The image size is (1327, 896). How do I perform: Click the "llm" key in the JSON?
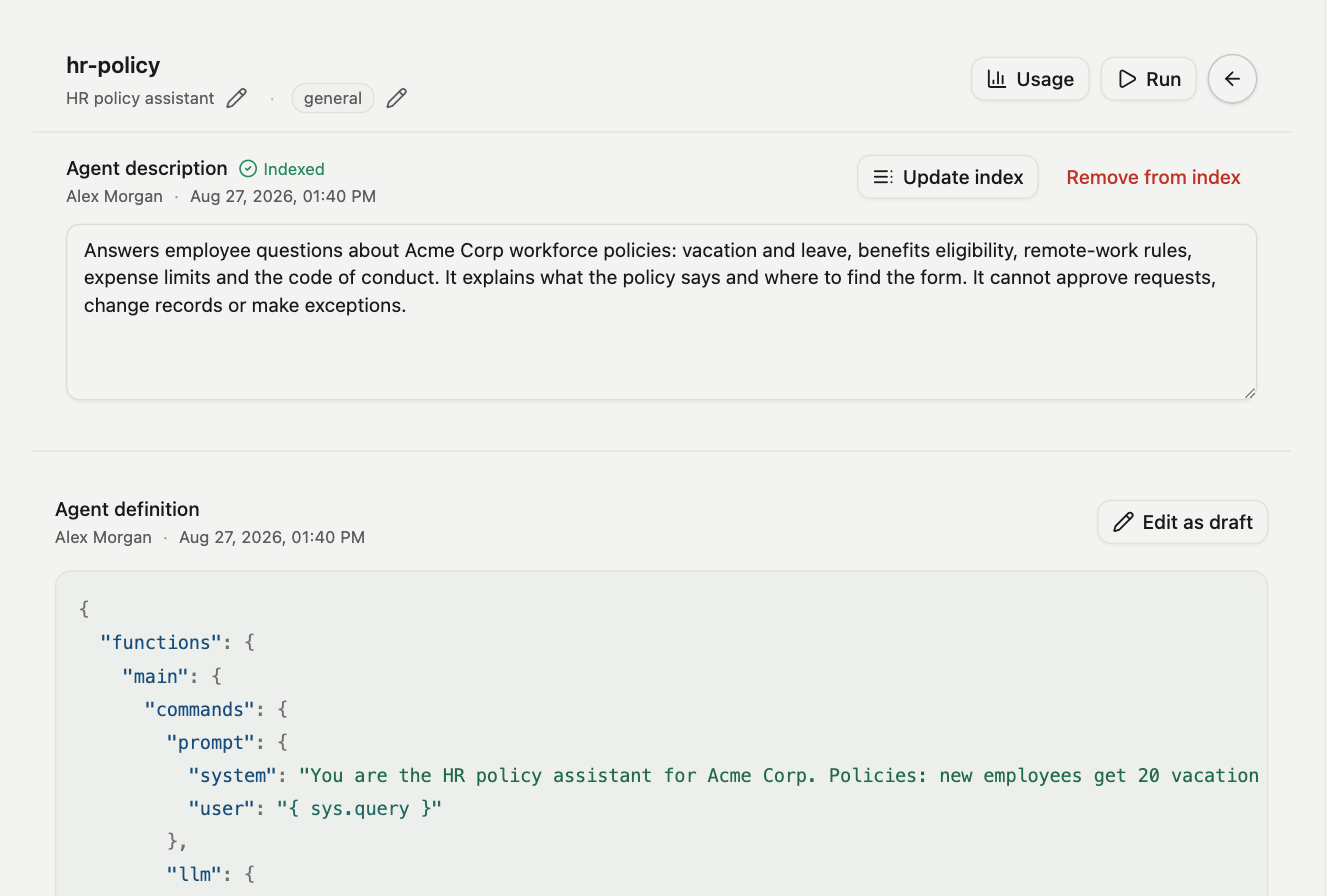[x=194, y=874]
